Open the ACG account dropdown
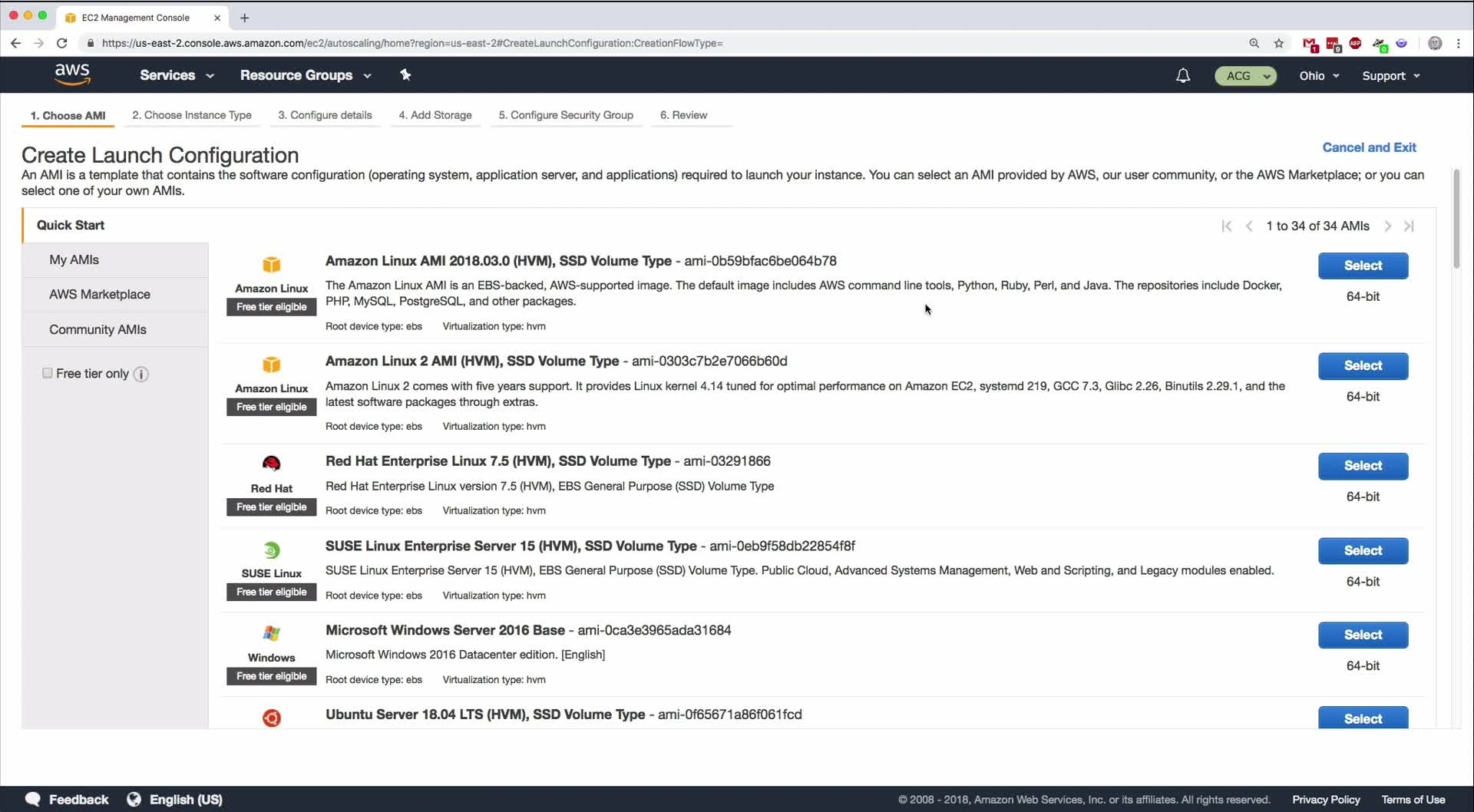 [x=1245, y=76]
